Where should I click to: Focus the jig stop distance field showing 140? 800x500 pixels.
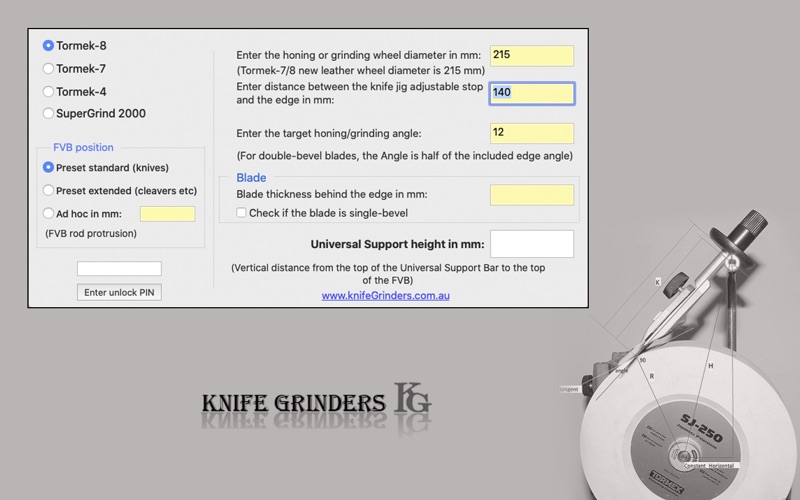[532, 93]
